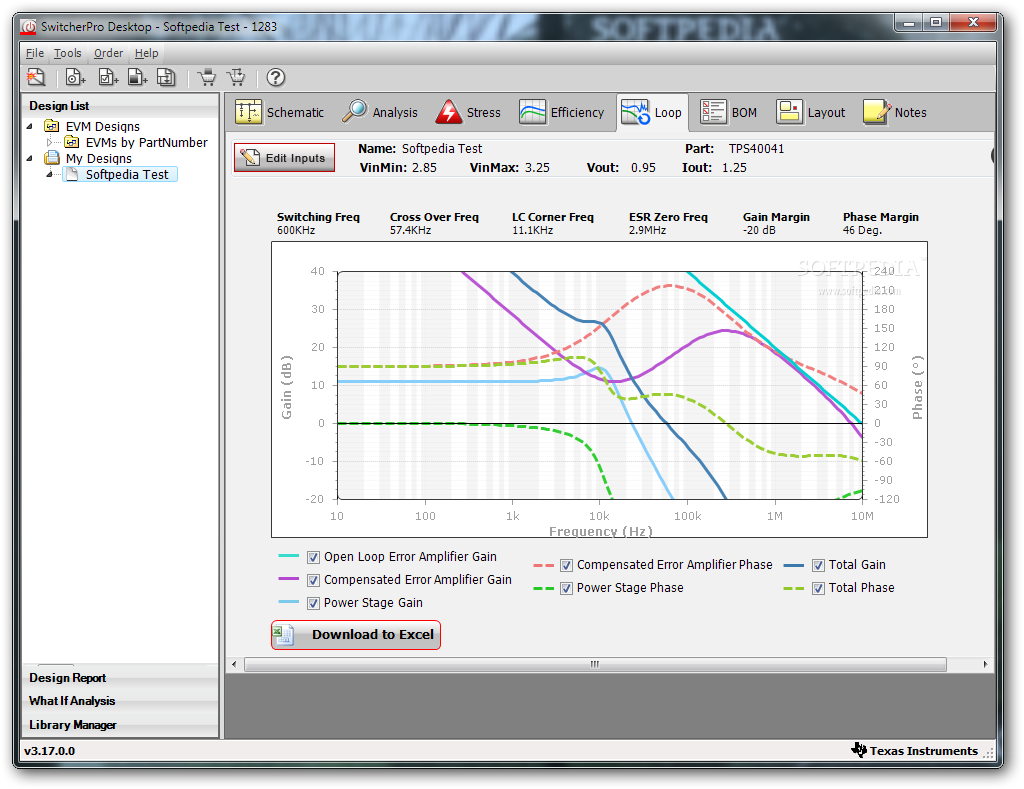Viewport: 1024px width, 789px height.
Task: Select the Softpedia Test design label
Action: (127, 174)
